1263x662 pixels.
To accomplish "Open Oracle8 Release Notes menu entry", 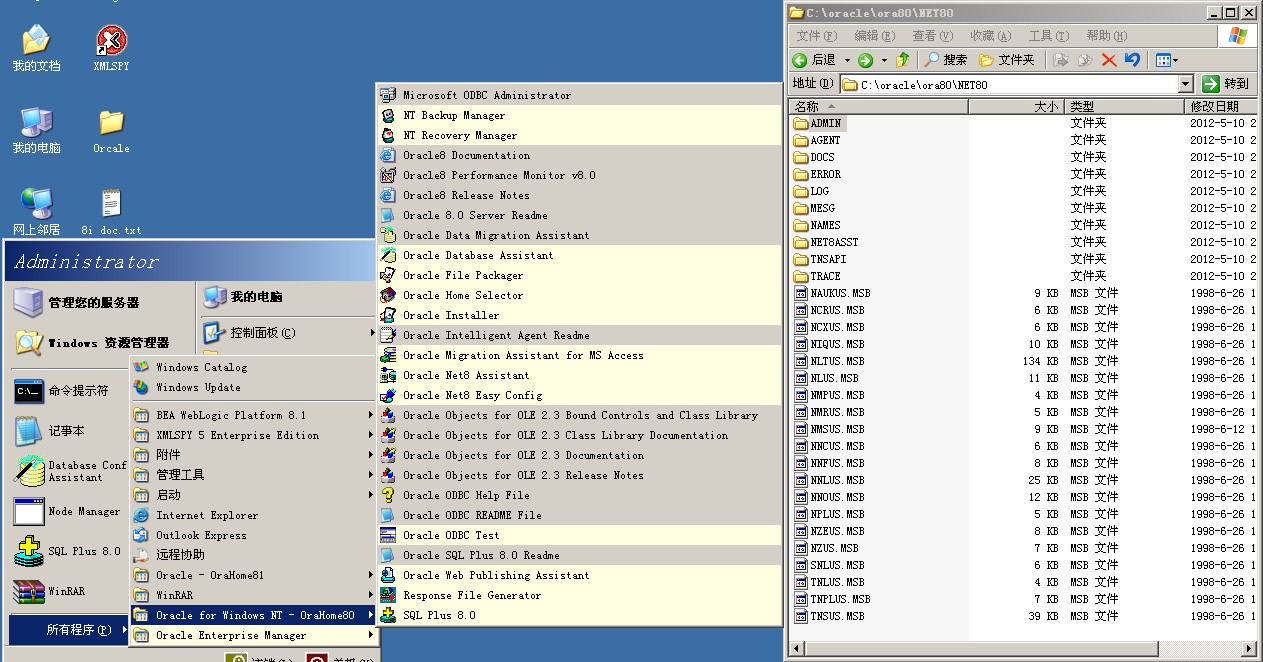I will 579,195.
